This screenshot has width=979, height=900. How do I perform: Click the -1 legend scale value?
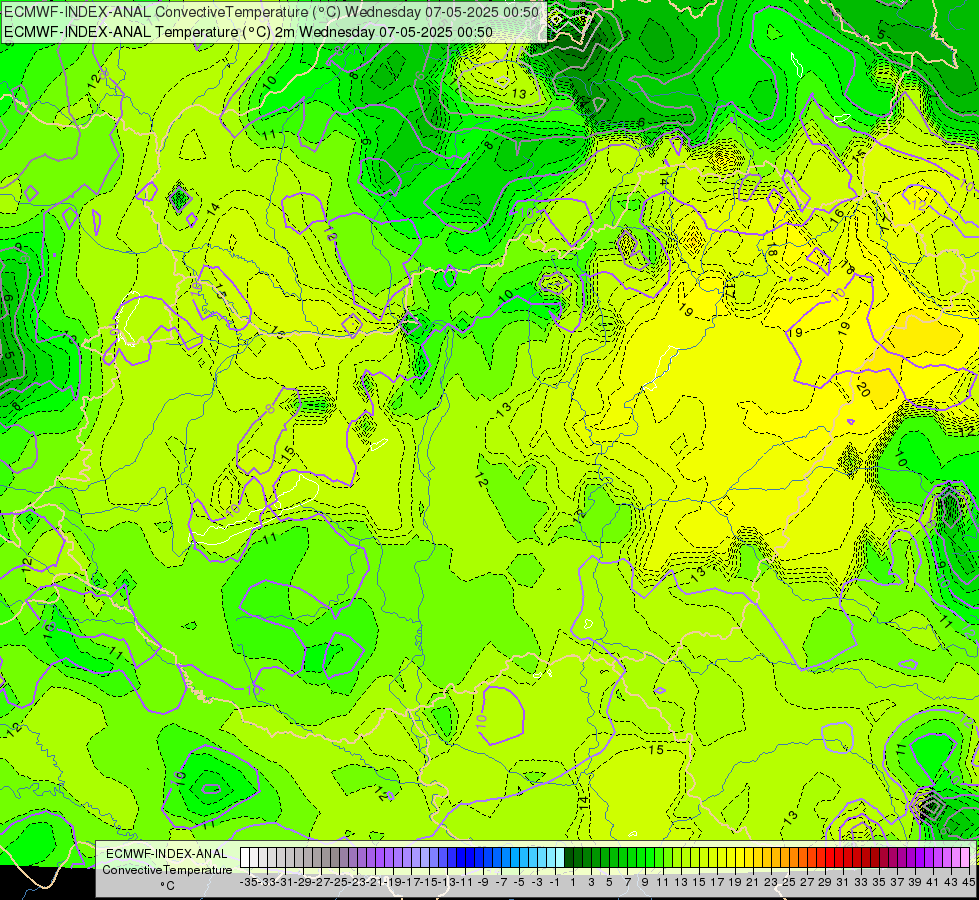[555, 883]
